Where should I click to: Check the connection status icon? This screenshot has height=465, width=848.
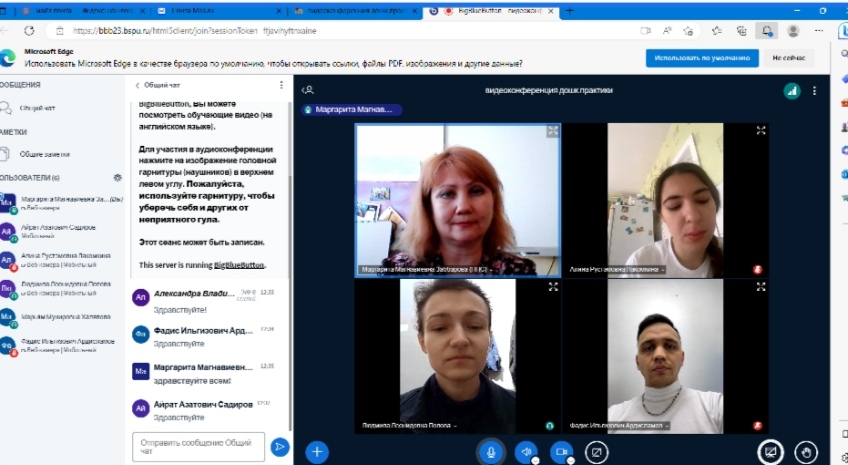[791, 90]
